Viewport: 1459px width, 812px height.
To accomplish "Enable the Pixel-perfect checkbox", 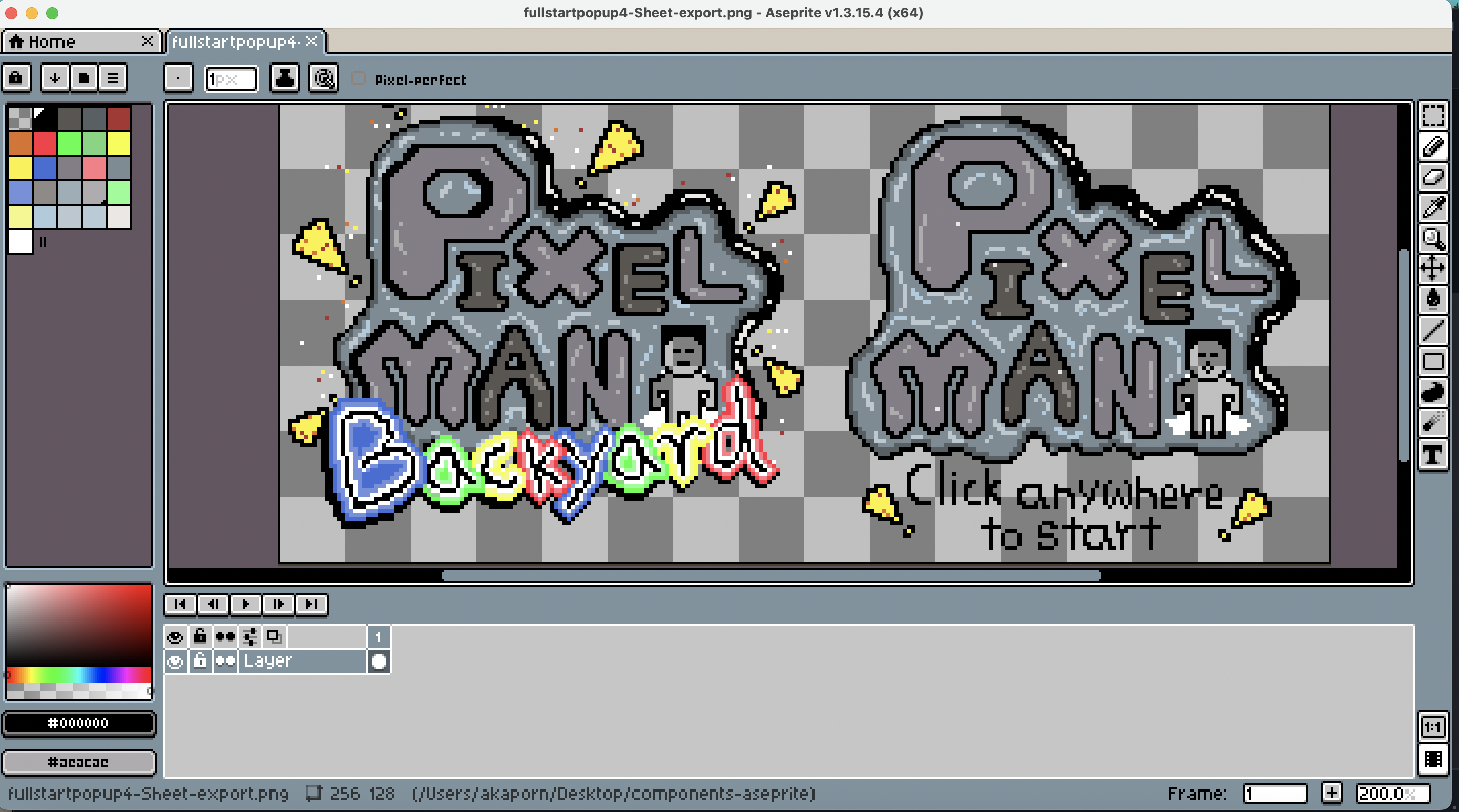I will coord(359,79).
